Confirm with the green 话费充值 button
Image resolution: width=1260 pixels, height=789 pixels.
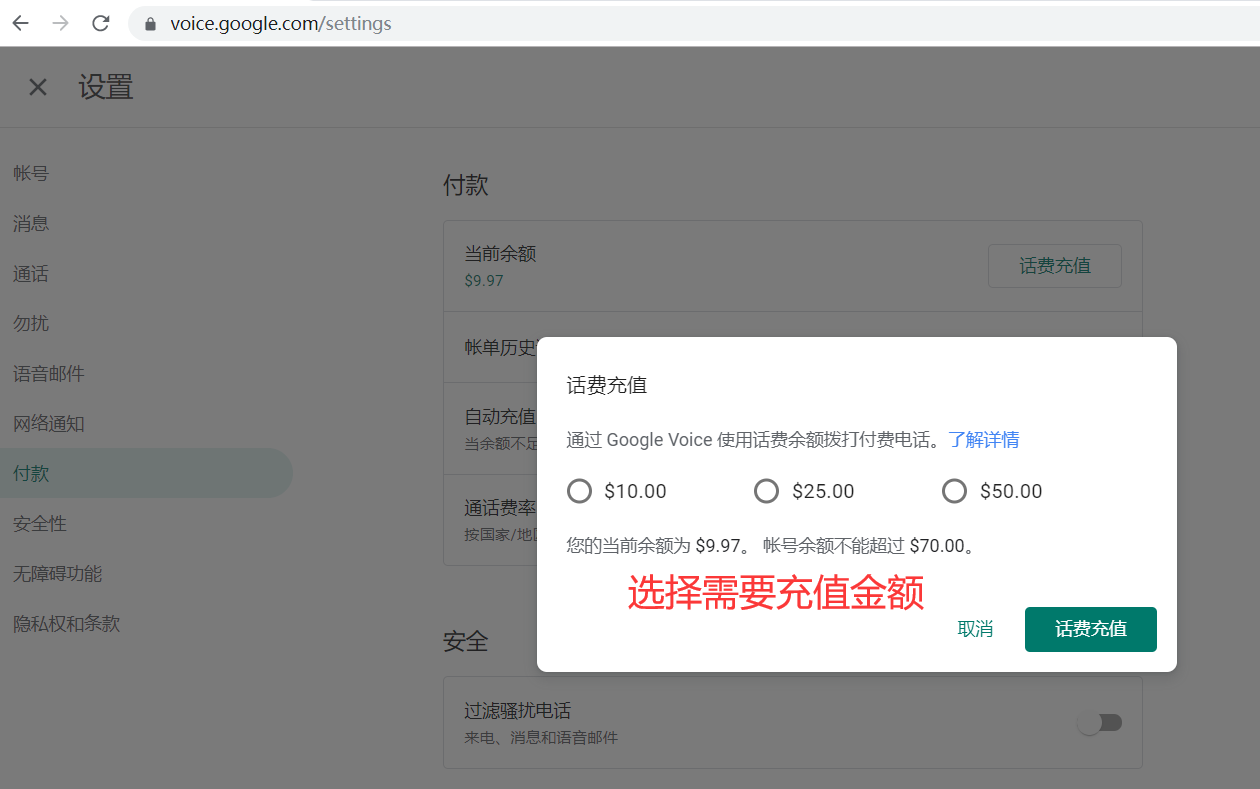pyautogui.click(x=1091, y=629)
